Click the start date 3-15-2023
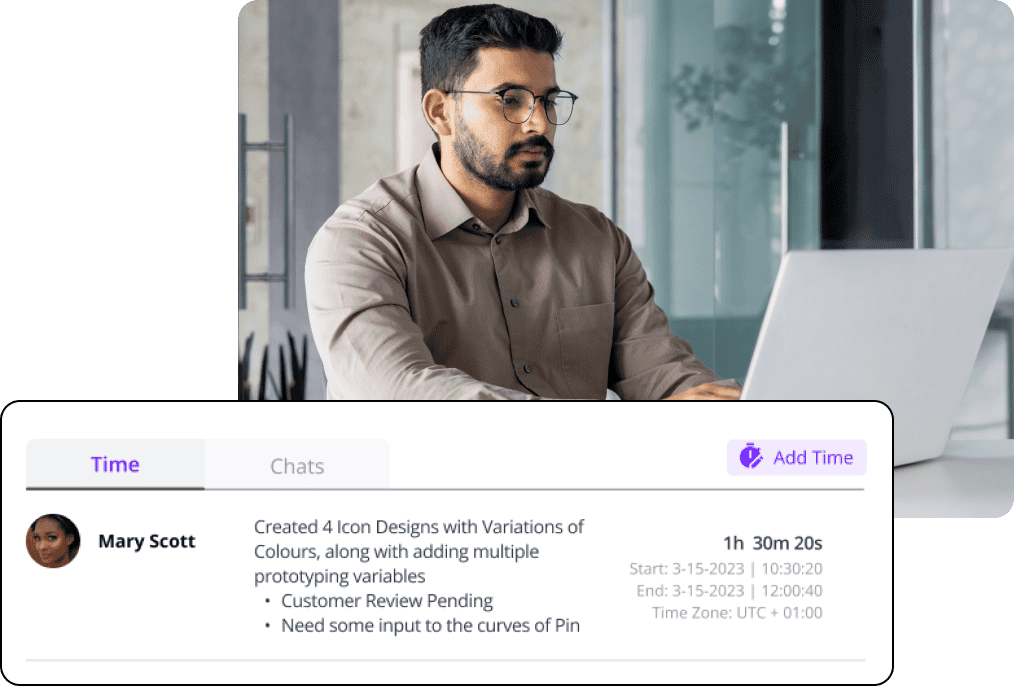1014x686 pixels. click(708, 569)
